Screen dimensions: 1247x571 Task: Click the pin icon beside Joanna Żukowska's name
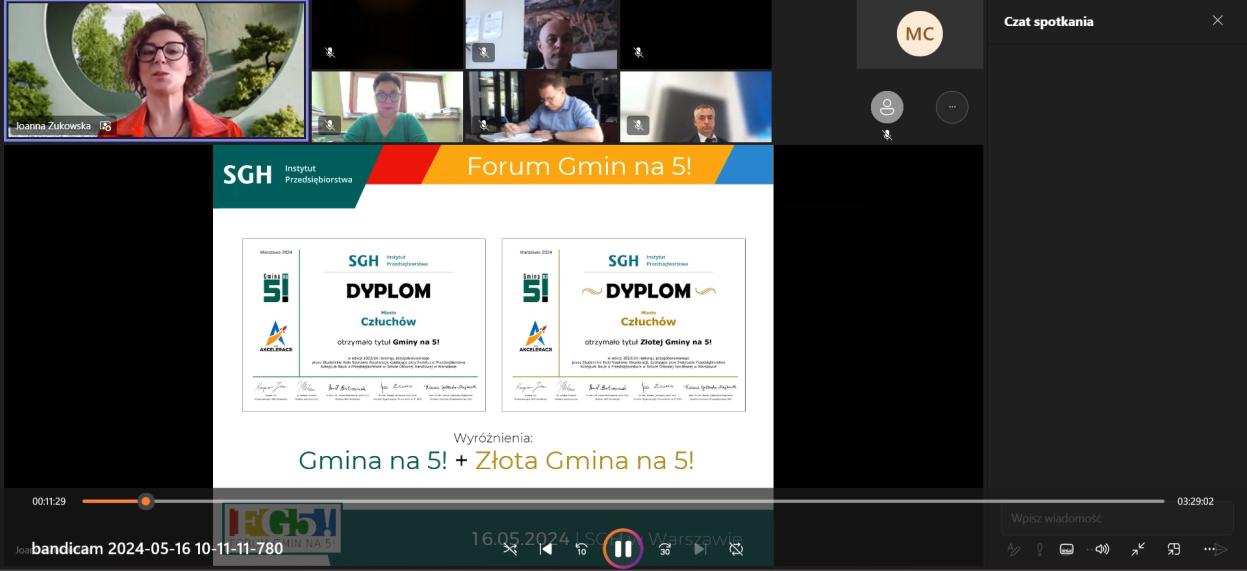point(105,126)
